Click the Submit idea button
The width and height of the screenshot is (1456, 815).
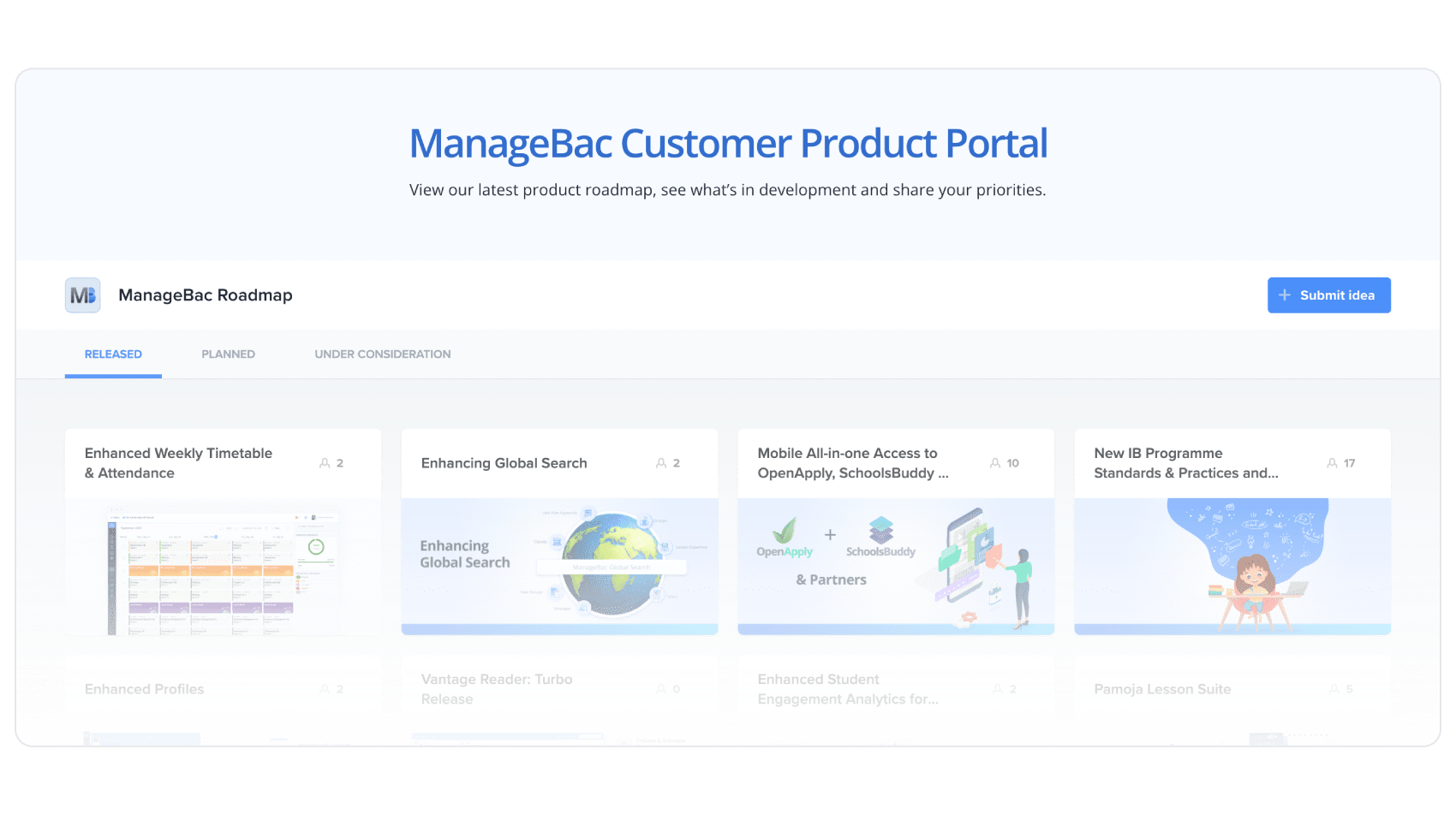1328,295
